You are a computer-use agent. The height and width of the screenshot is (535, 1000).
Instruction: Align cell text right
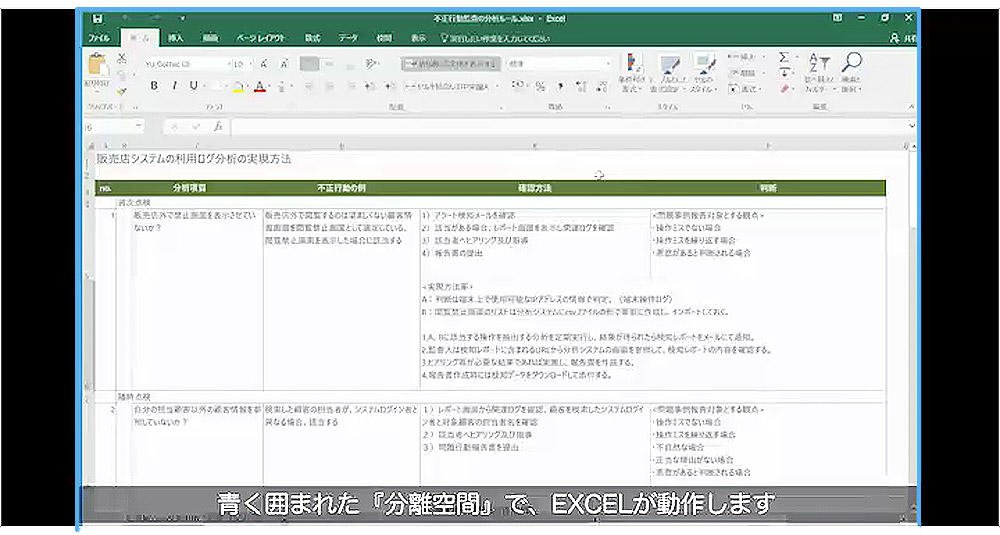click(x=350, y=86)
